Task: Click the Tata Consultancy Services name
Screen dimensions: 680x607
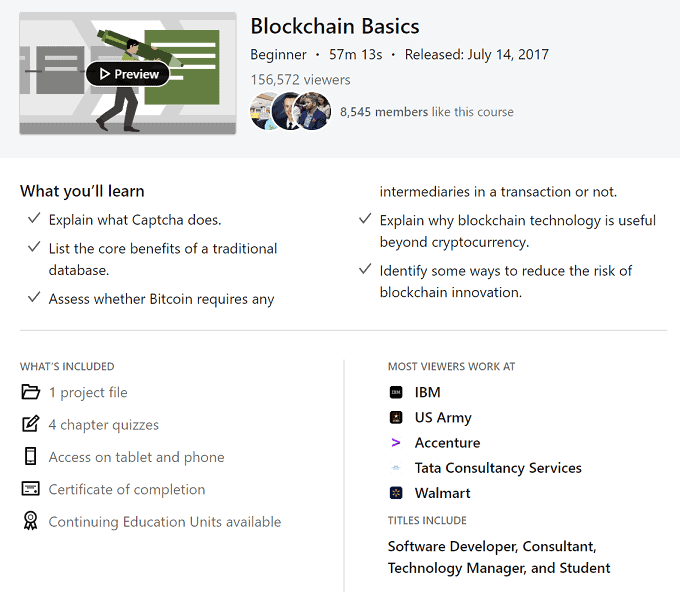Action: point(498,468)
